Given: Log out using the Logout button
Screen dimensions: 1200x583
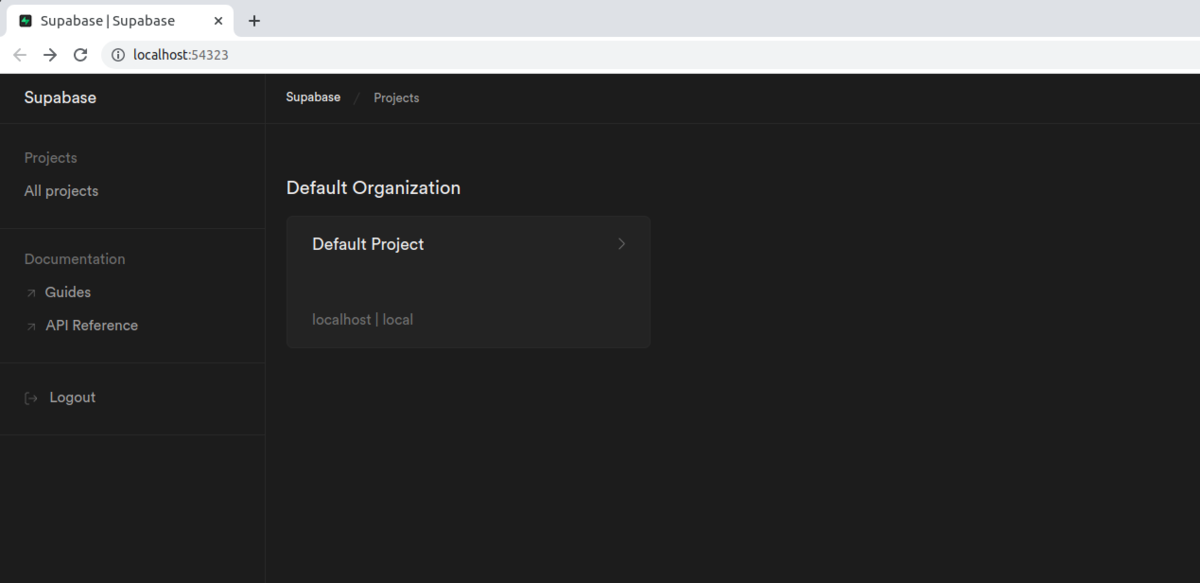Looking at the screenshot, I should pyautogui.click(x=72, y=397).
